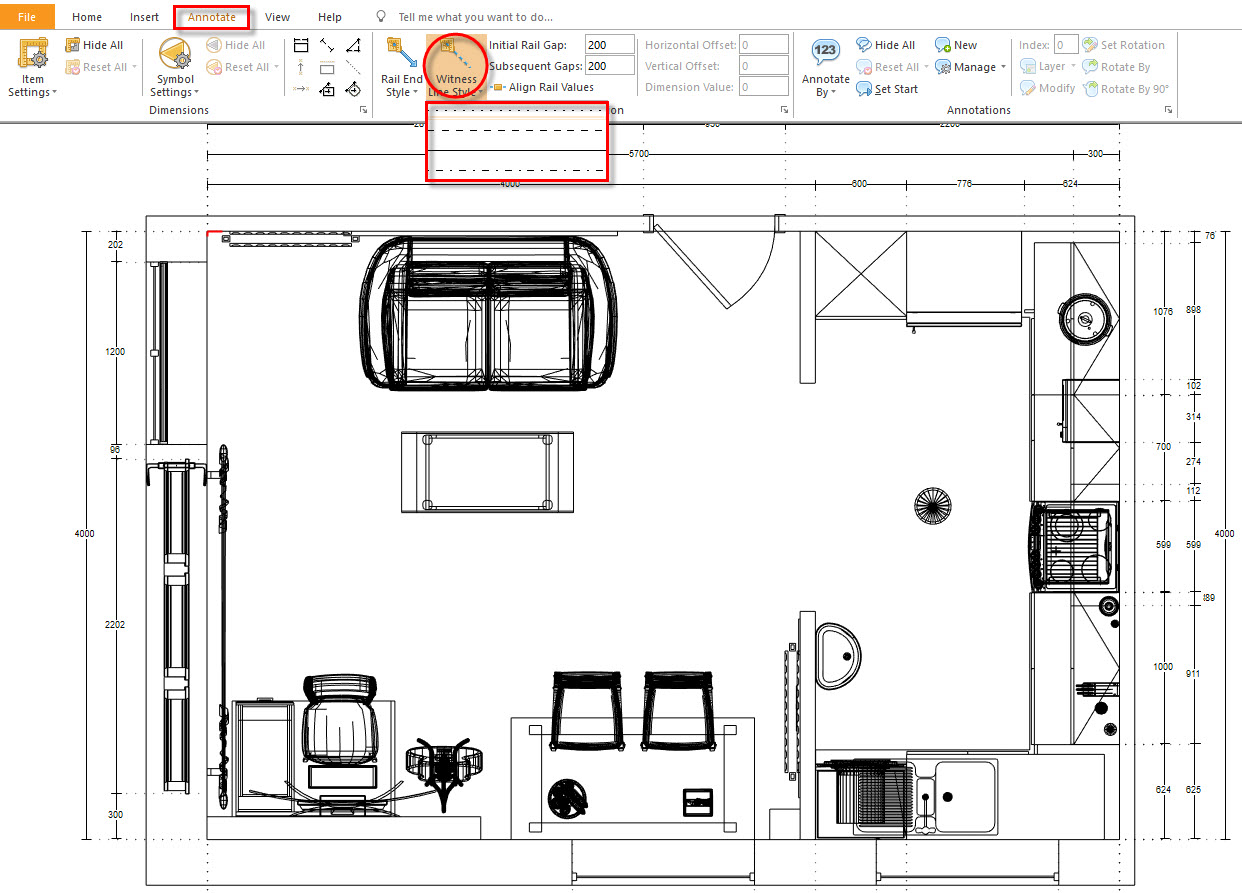This screenshot has height=893, width=1242.
Task: Expand the Reset All dropdown in Dimensions
Action: coord(133,66)
